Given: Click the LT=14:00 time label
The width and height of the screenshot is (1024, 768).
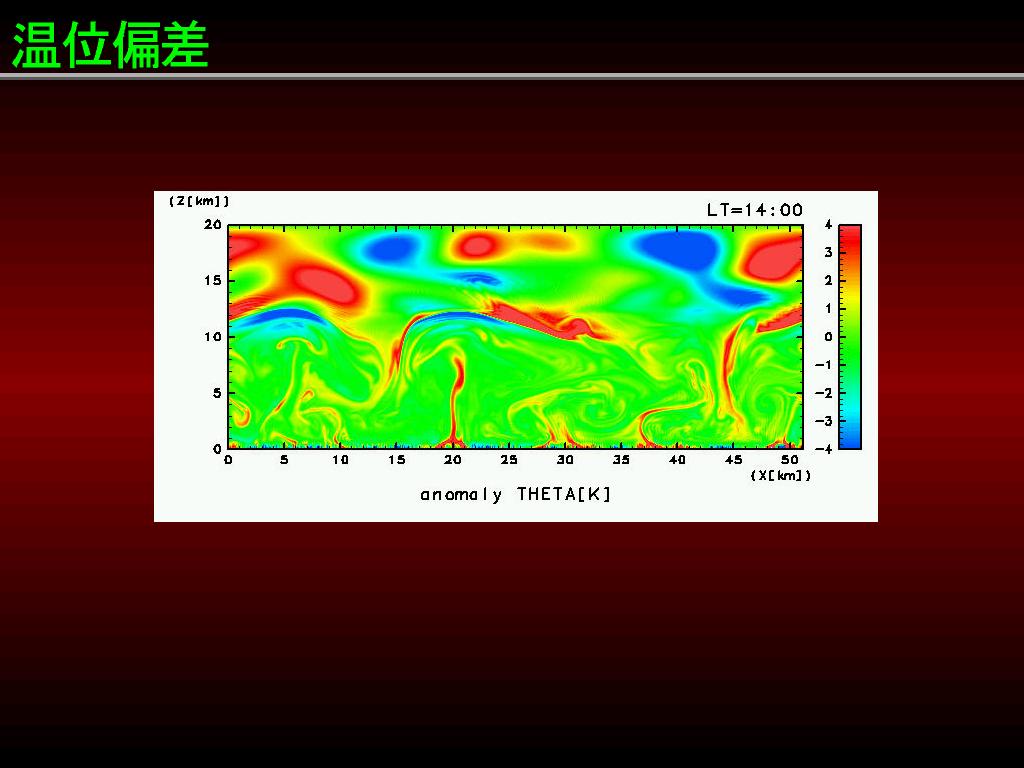Looking at the screenshot, I should click(x=755, y=210).
